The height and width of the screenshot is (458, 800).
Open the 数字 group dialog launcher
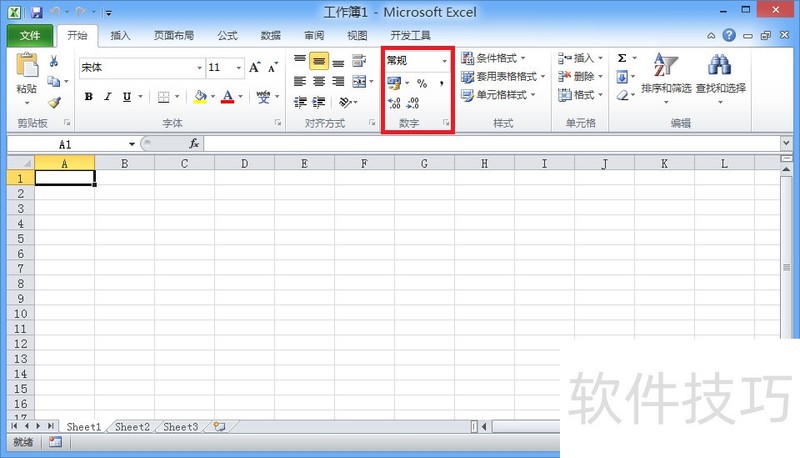[446, 123]
